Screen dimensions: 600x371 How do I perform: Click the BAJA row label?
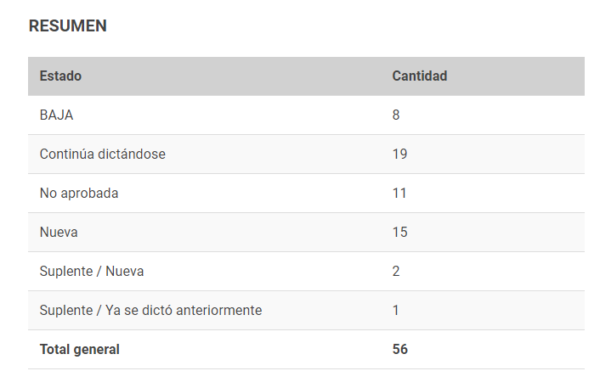coord(56,115)
